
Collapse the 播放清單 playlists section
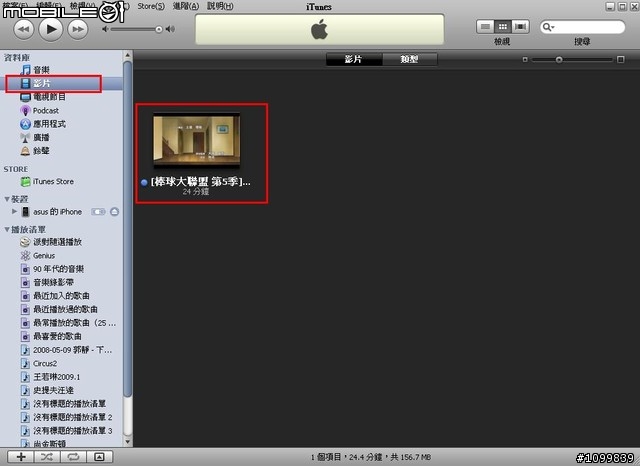[7, 230]
